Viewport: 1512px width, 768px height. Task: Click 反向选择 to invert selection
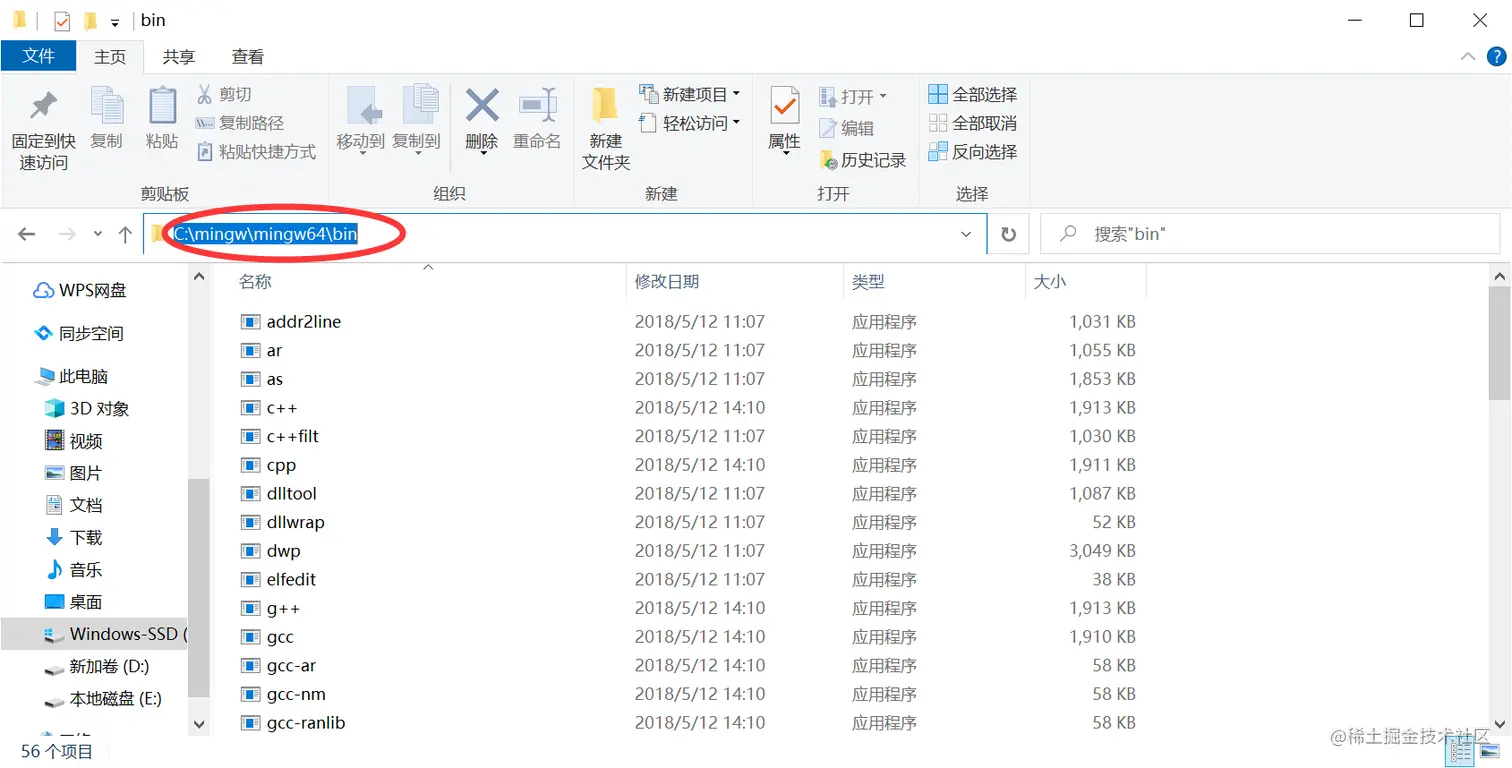pyautogui.click(x=970, y=151)
